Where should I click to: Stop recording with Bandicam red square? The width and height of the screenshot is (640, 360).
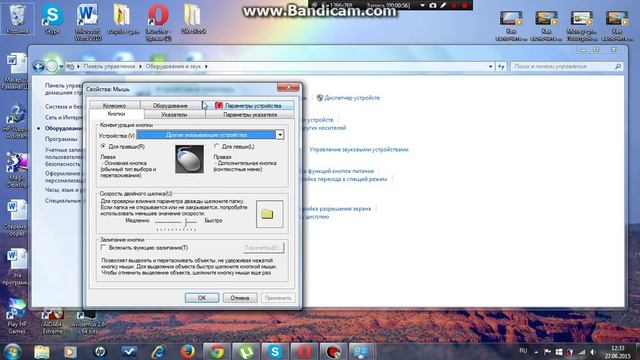tap(464, 5)
